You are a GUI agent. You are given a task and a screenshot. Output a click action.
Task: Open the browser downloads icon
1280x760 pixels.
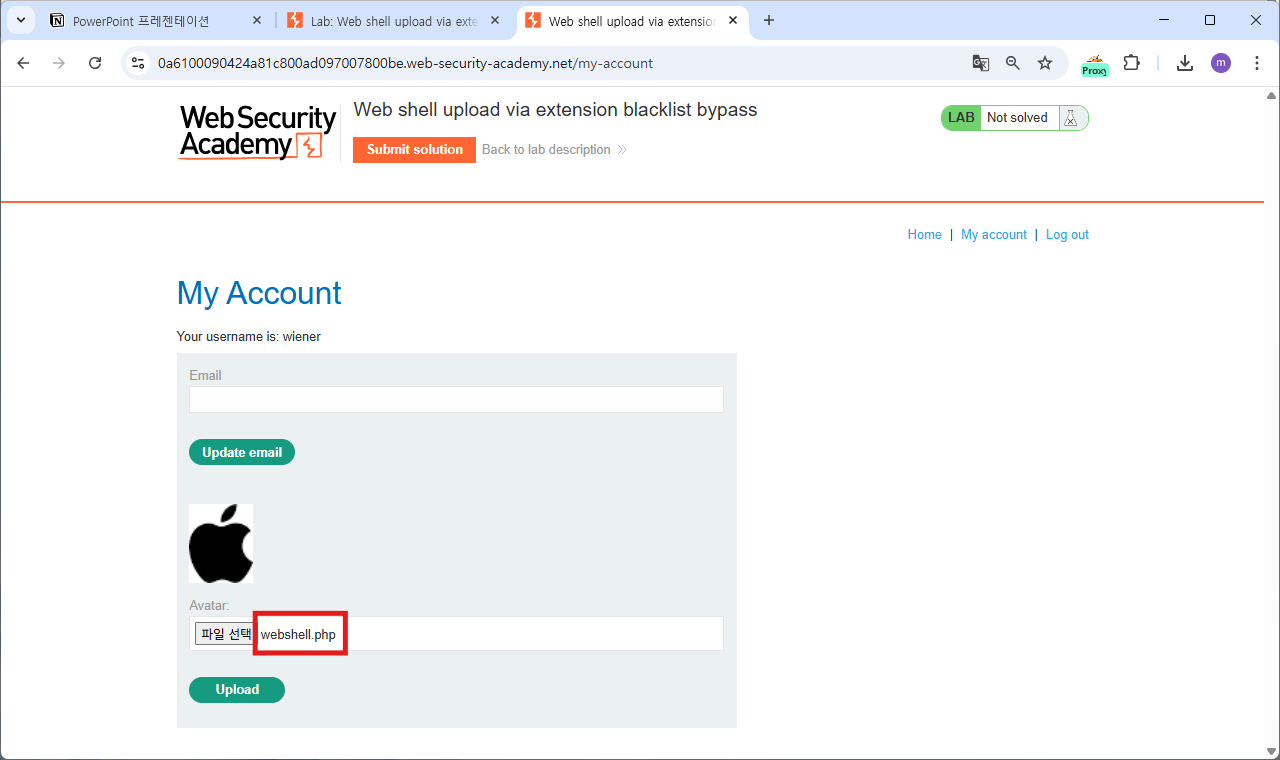pos(1185,63)
